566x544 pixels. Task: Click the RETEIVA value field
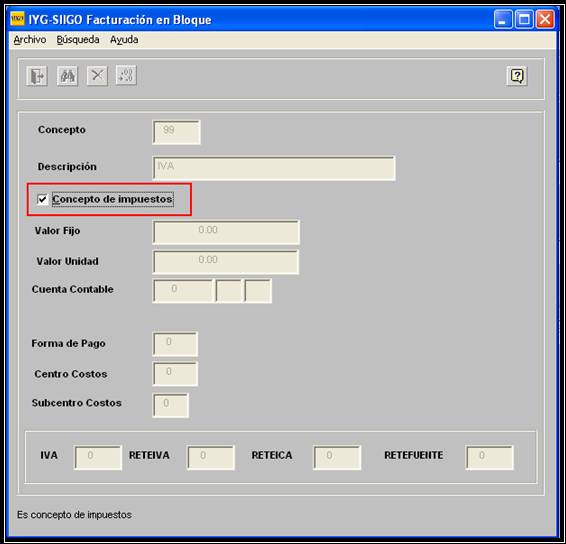click(211, 458)
